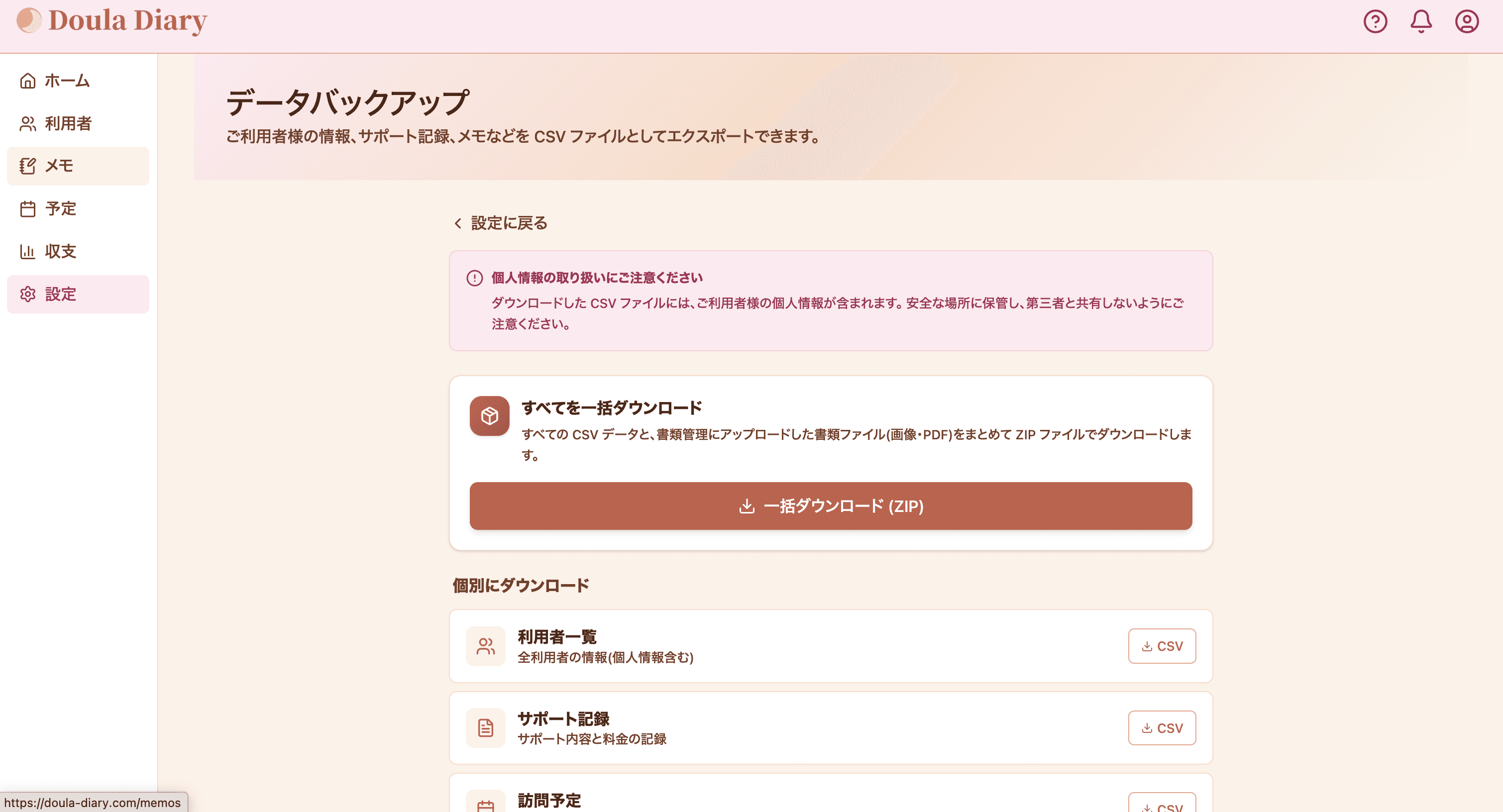This screenshot has height=812, width=1503.
Task: Click the back chevron before 設定に戻る
Action: click(x=458, y=223)
